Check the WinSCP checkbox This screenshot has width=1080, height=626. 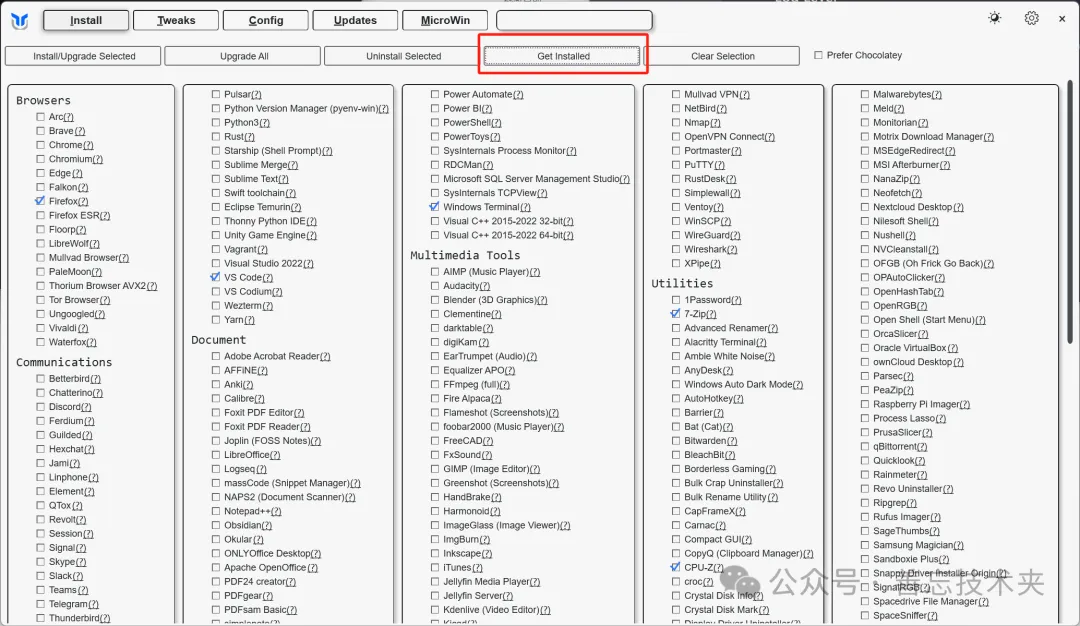(676, 221)
